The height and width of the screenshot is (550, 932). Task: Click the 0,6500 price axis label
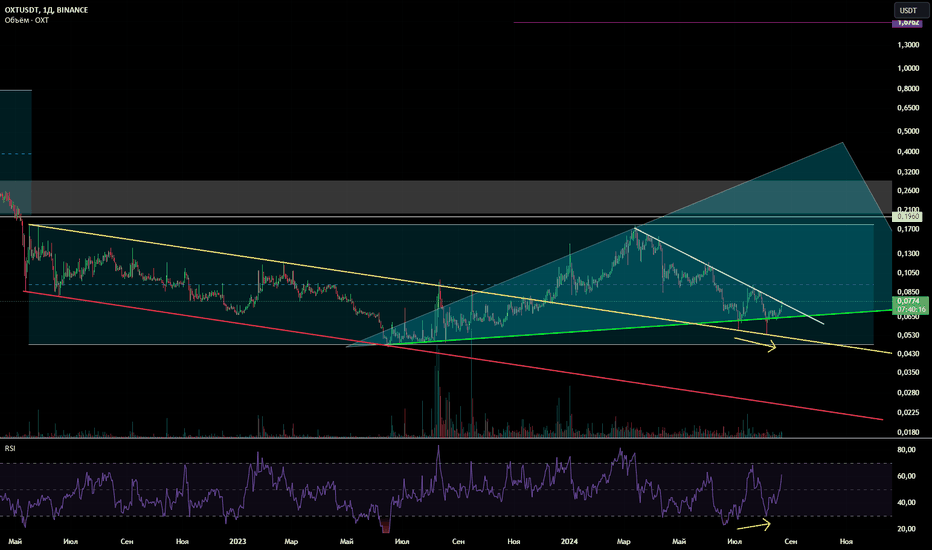(x=908, y=108)
